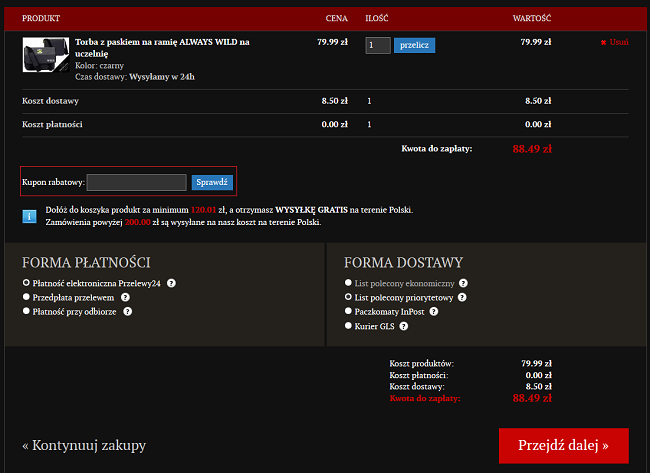Screen dimensions: 650x473
Task: Open the Torba z paskiem product title
Action: pos(162,48)
